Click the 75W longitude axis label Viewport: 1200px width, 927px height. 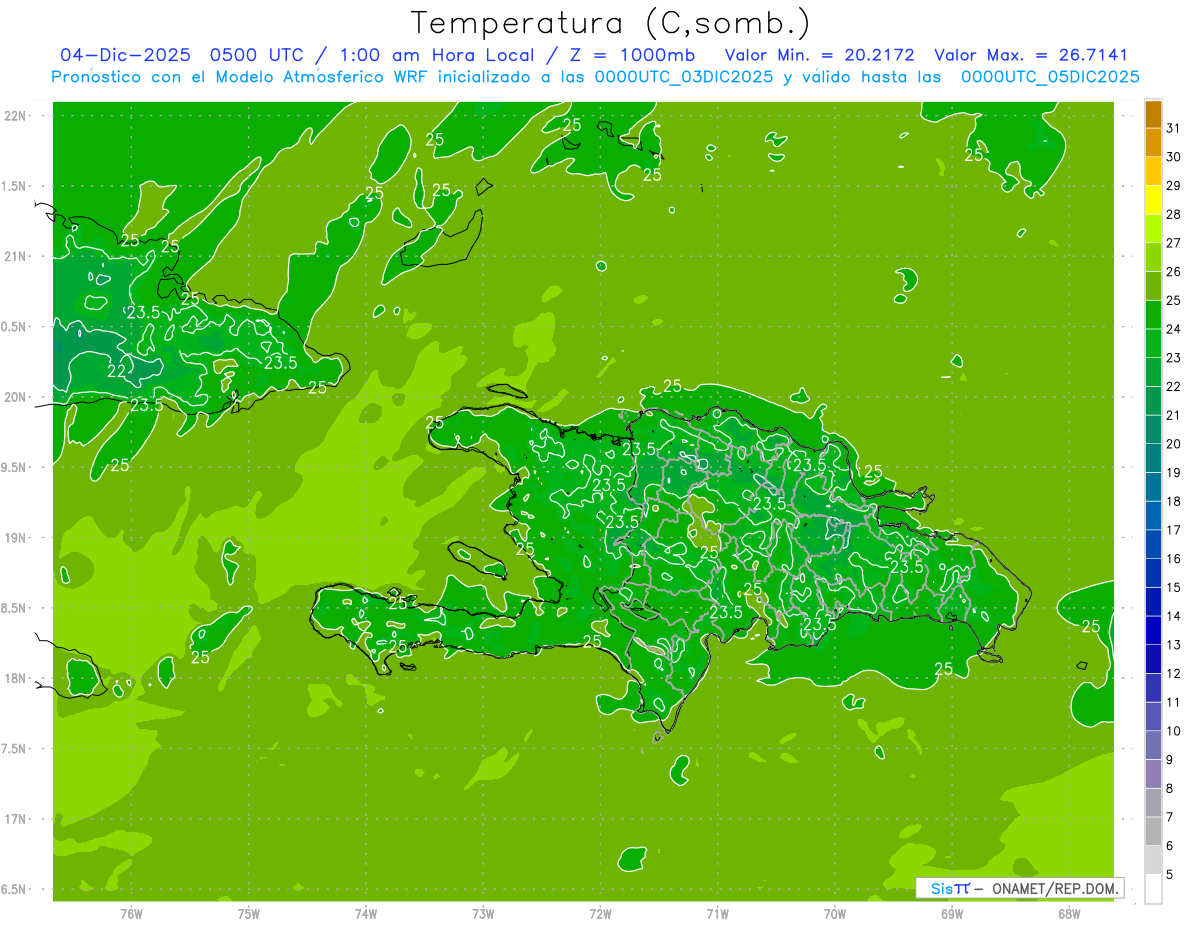tap(249, 914)
